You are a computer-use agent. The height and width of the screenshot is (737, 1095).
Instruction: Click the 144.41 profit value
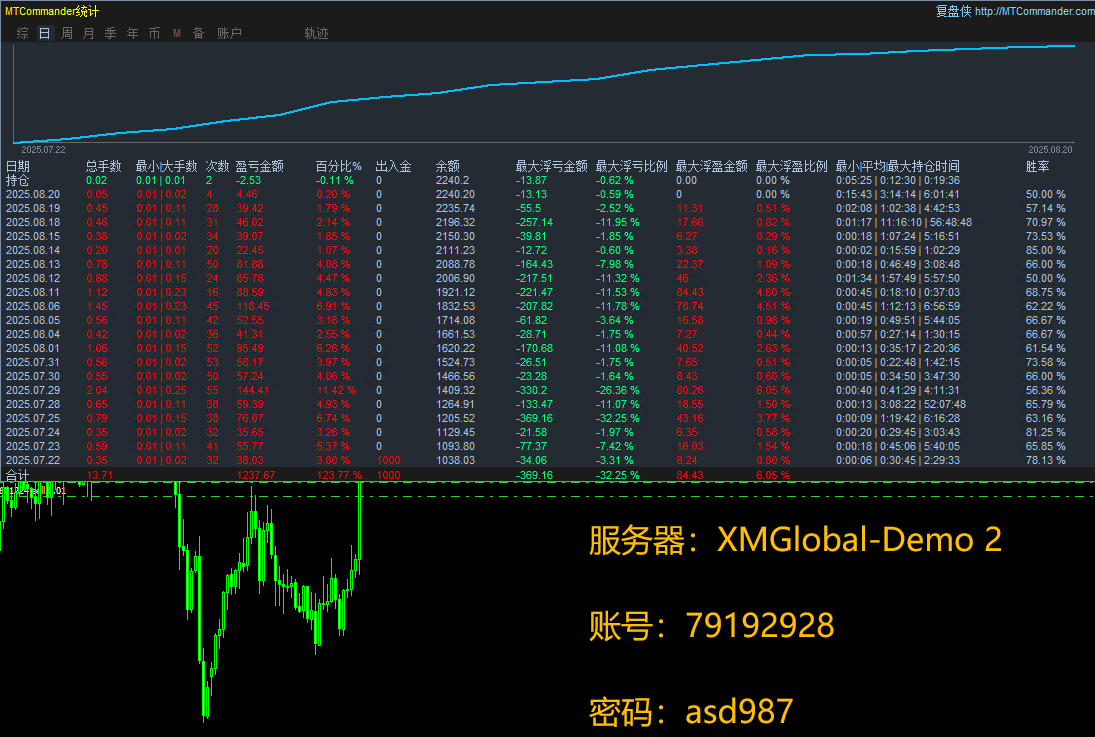pos(253,390)
